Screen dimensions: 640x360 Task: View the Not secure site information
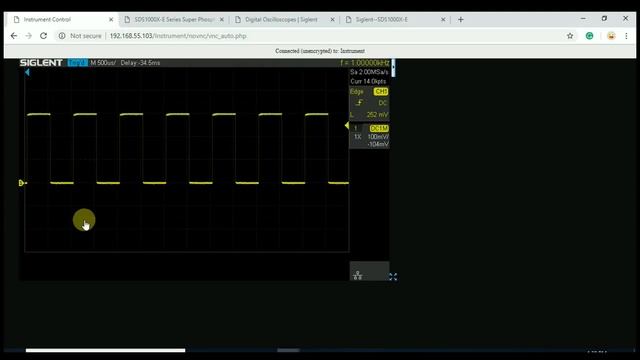[80, 36]
